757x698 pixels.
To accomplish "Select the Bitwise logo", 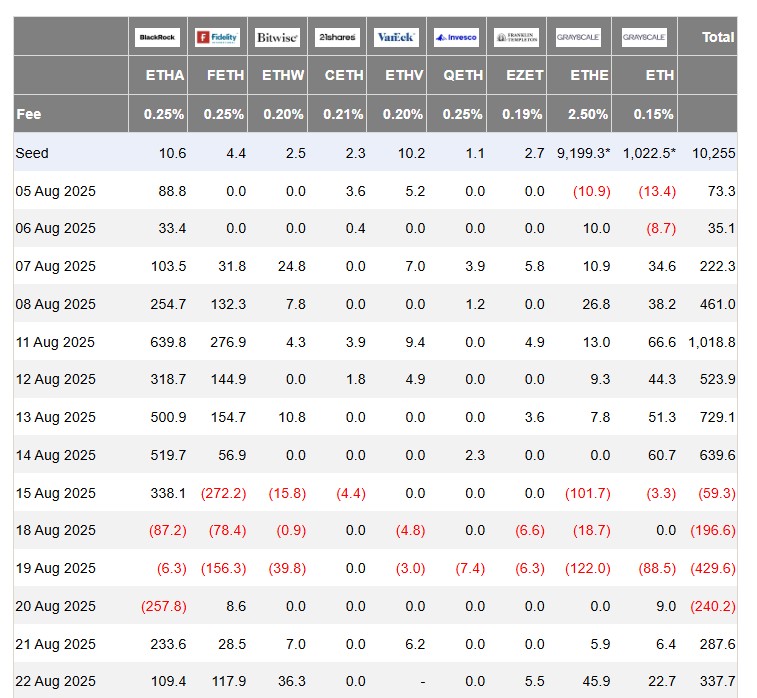I will coord(277,37).
